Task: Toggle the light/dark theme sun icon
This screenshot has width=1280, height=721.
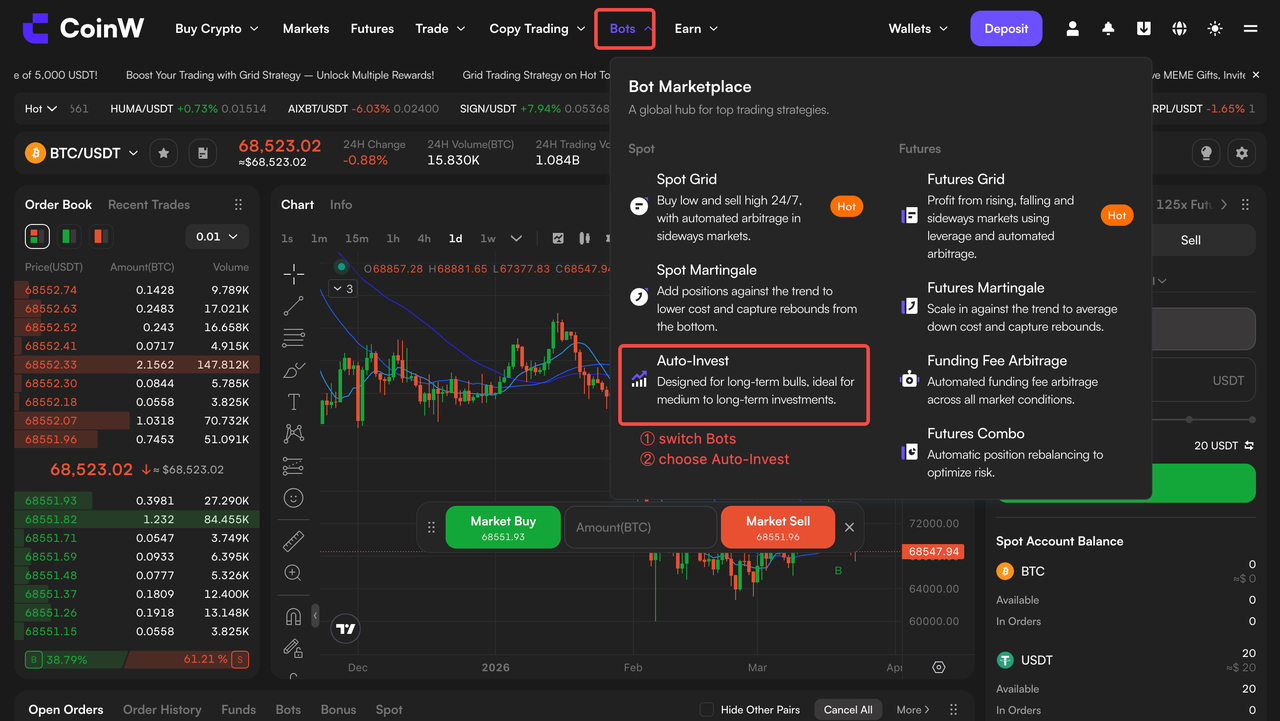Action: coord(1215,29)
